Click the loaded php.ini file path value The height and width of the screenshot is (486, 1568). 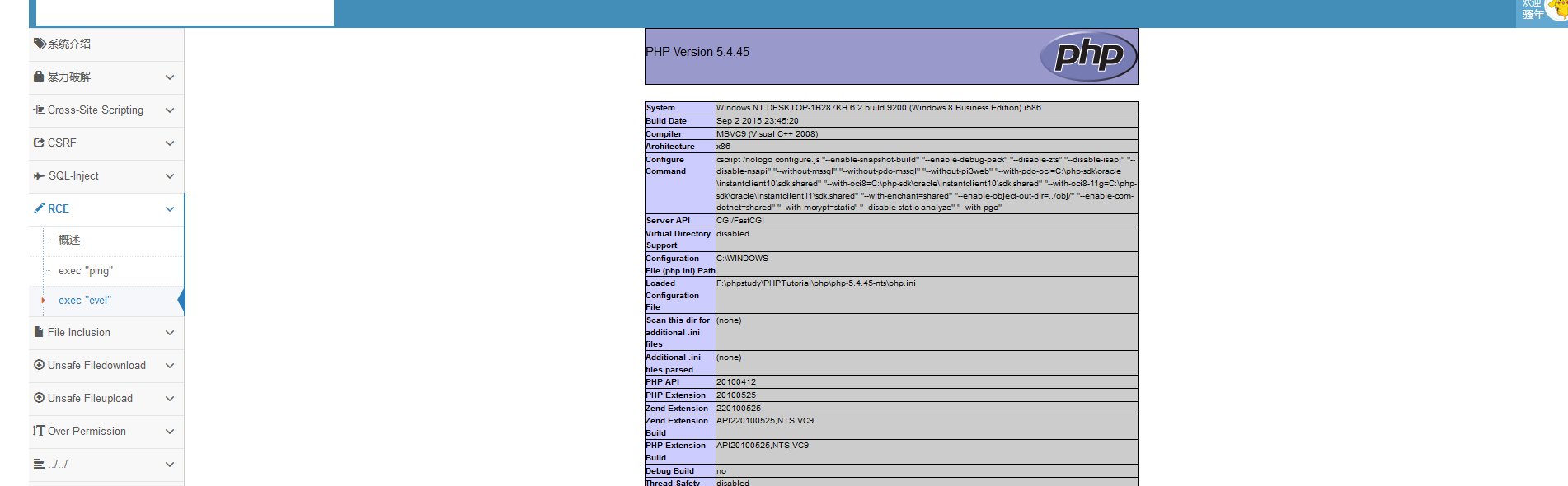(x=815, y=283)
